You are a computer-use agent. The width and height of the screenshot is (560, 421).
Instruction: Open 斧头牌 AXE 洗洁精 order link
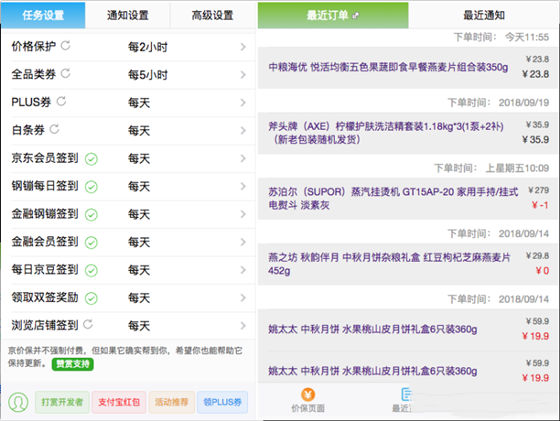click(386, 133)
